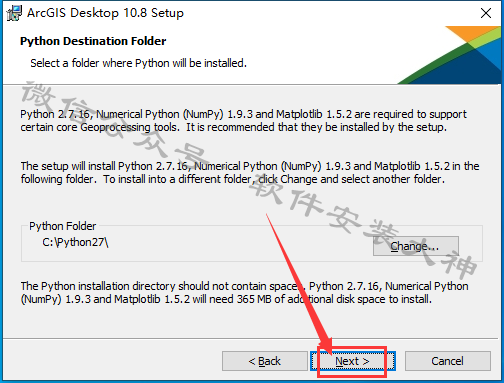Click the blank footer area left of Back
This screenshot has height=383, width=504.
[x=112, y=360]
